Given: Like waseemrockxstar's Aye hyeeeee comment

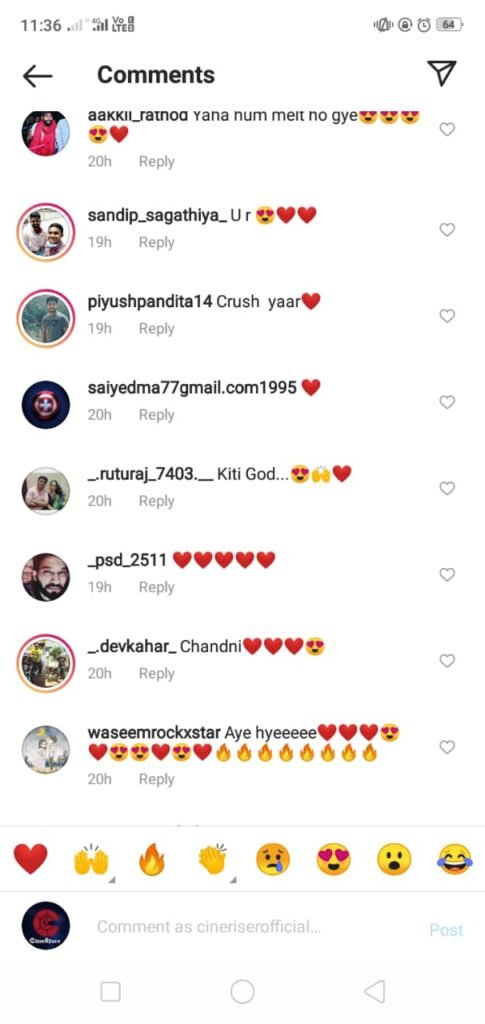Looking at the screenshot, I should pos(446,746).
